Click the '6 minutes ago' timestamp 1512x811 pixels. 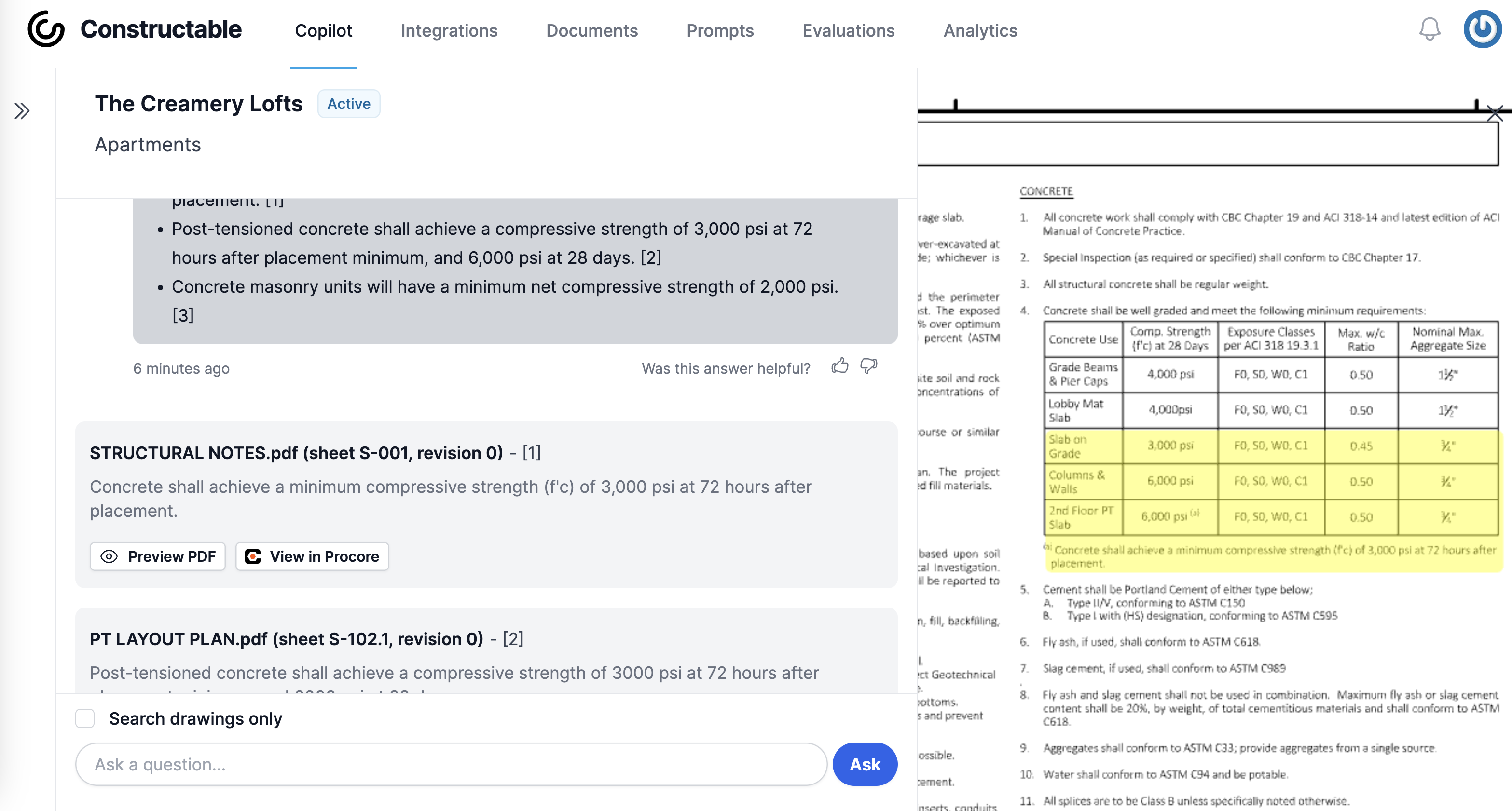tap(181, 368)
